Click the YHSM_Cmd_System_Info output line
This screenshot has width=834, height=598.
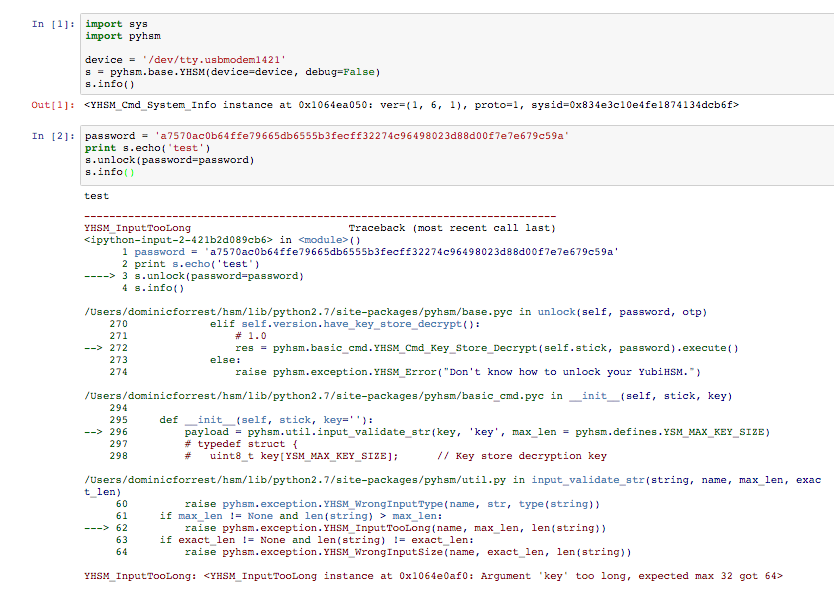411,105
